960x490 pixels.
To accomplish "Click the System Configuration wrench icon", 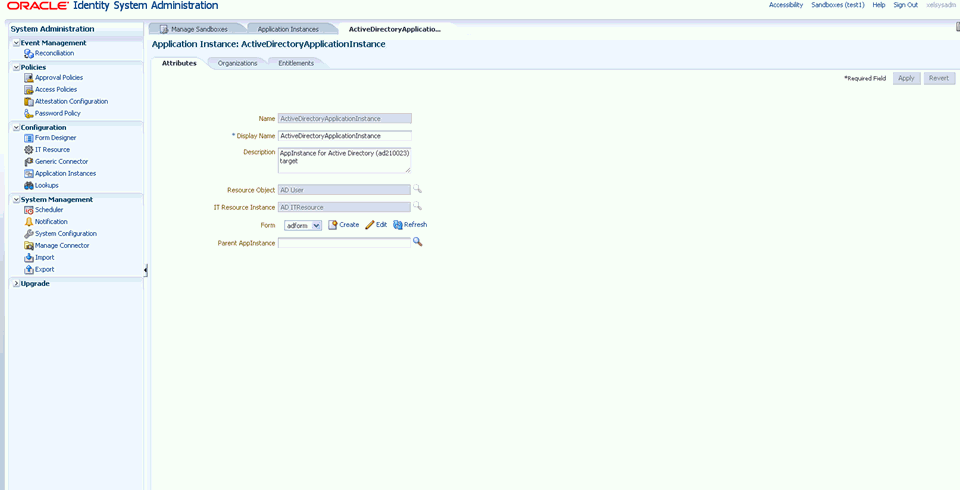I will click(29, 234).
